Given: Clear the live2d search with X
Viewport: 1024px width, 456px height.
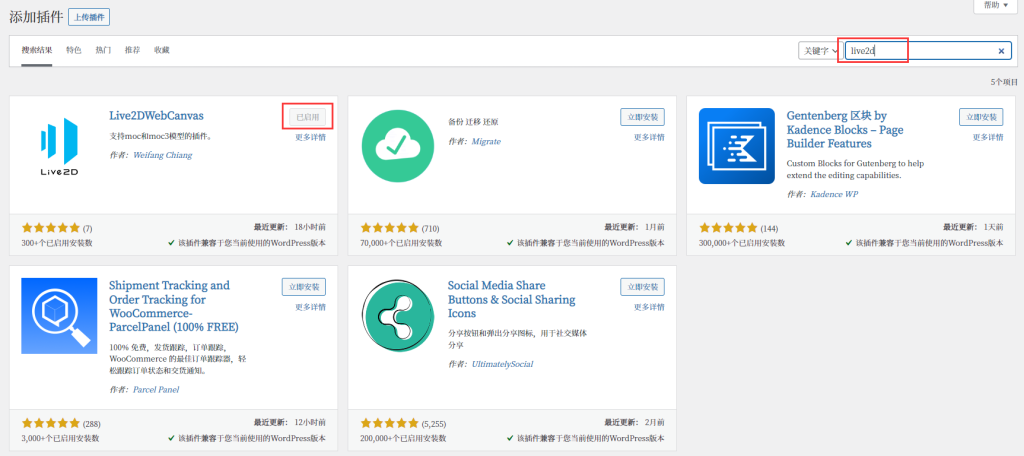Looking at the screenshot, I should (x=1001, y=51).
